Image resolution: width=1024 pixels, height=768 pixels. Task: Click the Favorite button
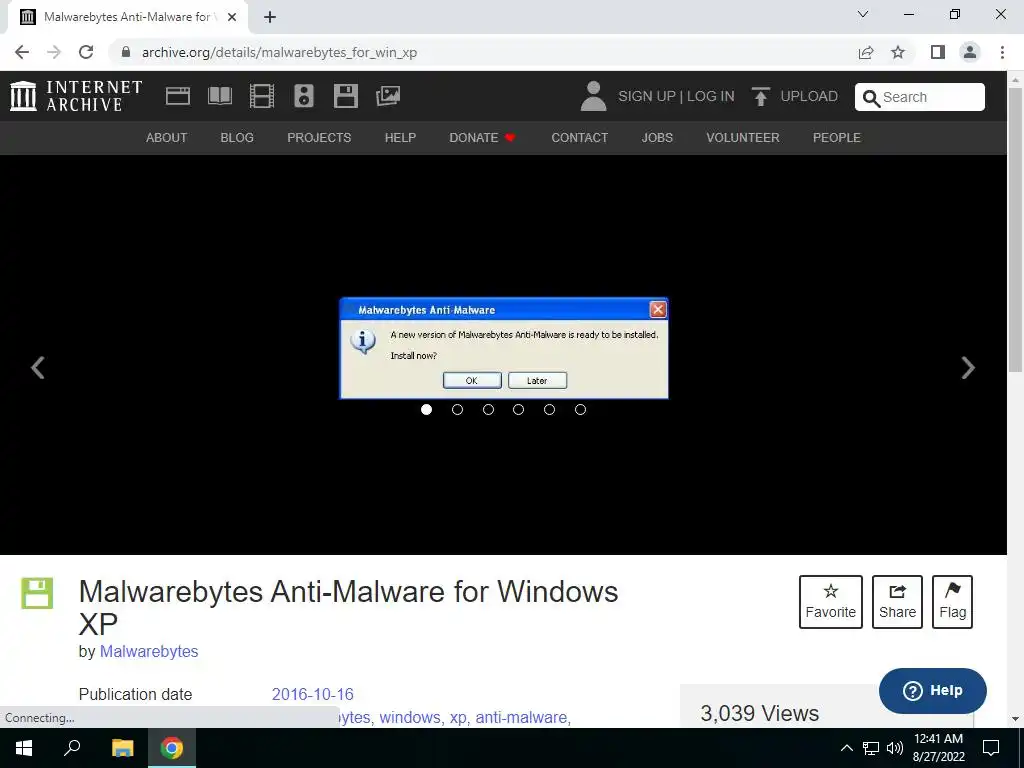tap(831, 601)
